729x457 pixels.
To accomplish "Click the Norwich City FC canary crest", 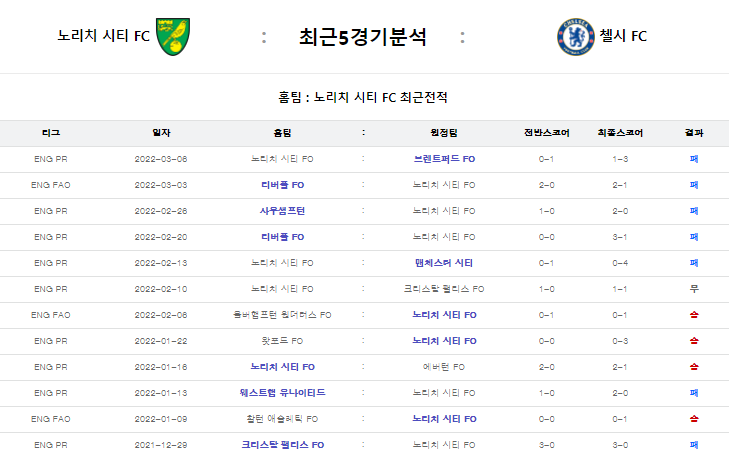I will (x=173, y=37).
